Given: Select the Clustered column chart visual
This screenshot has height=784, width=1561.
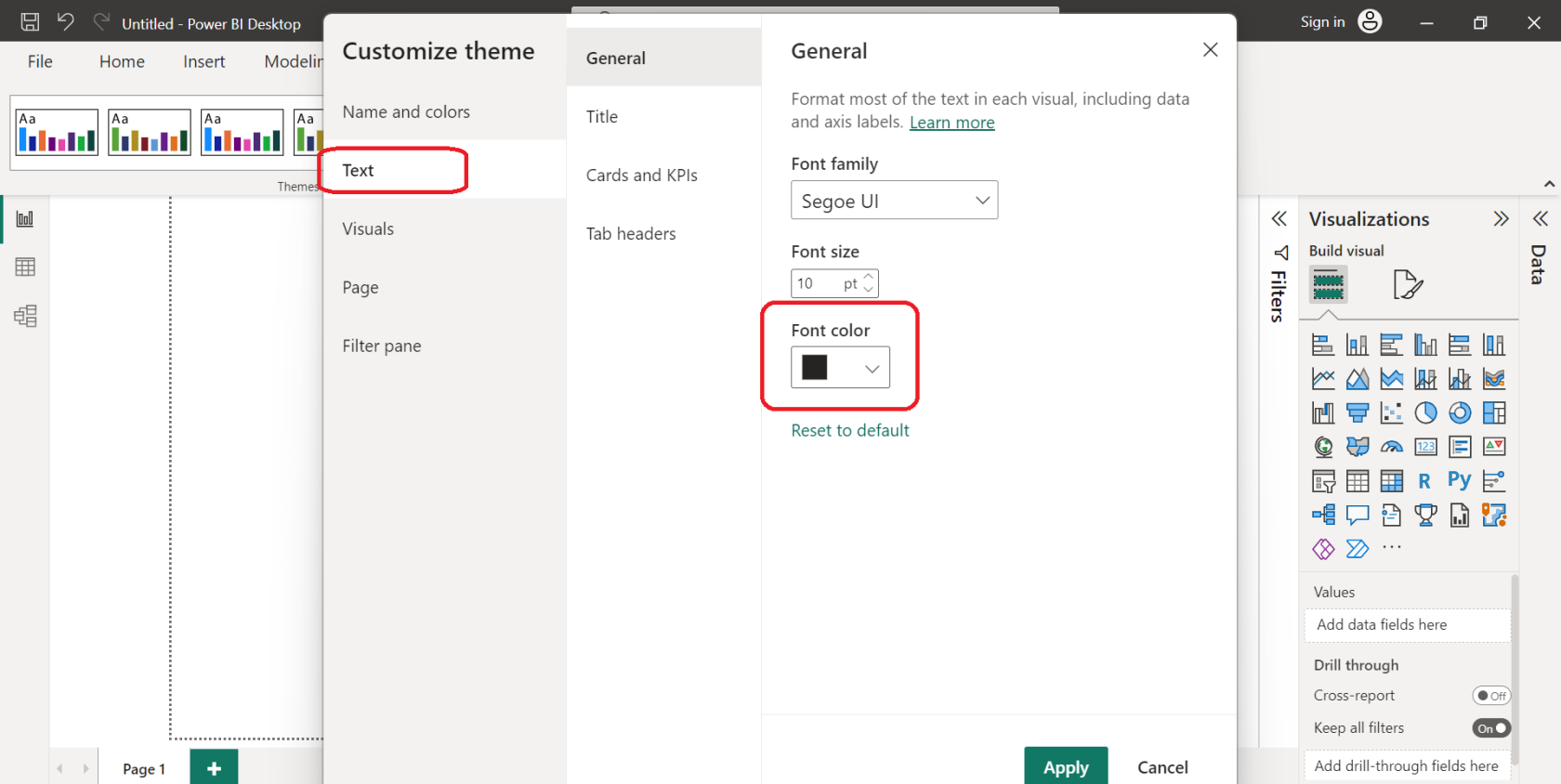Looking at the screenshot, I should coord(1425,345).
